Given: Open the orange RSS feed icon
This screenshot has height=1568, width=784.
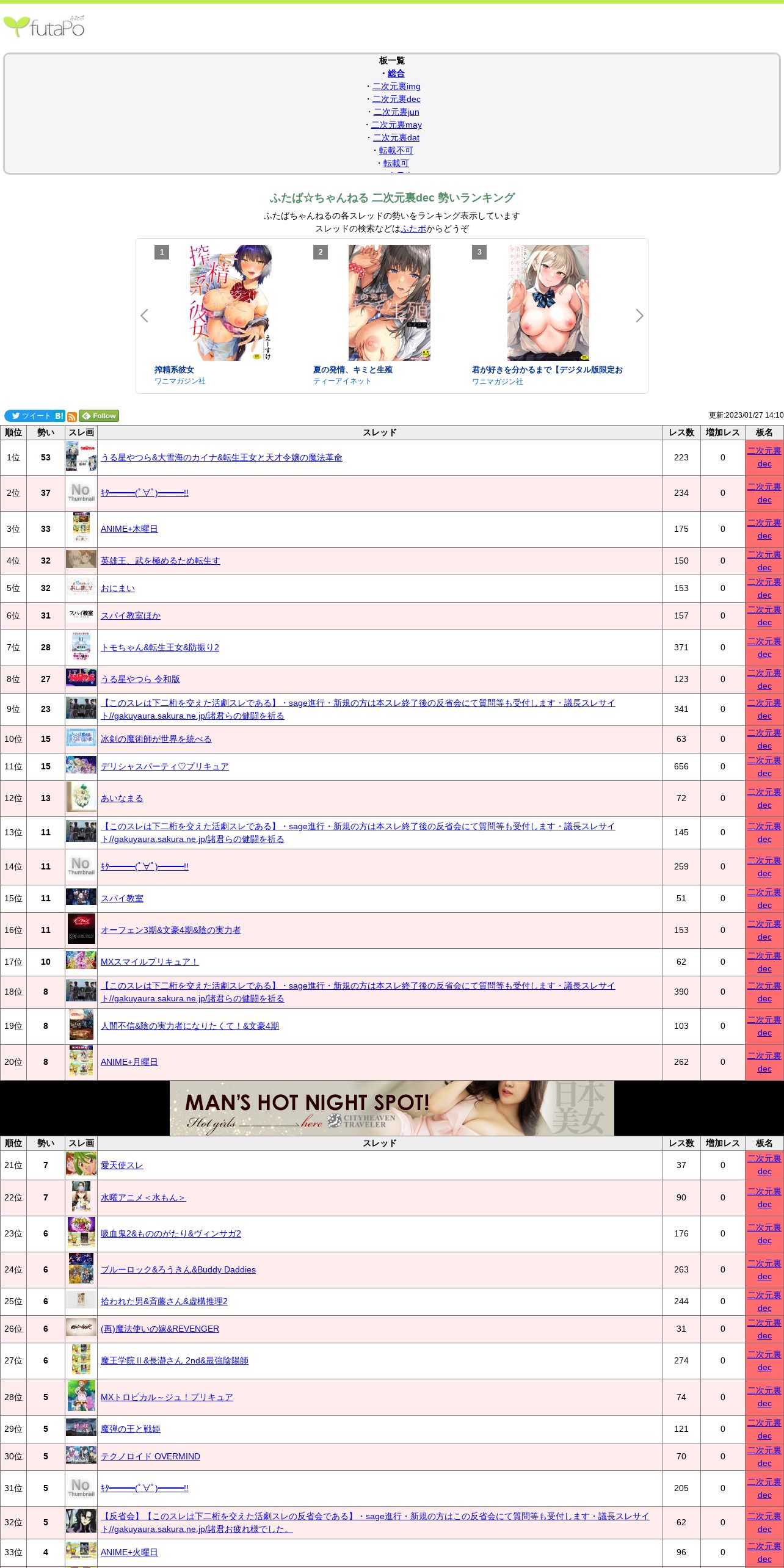Looking at the screenshot, I should pyautogui.click(x=72, y=417).
